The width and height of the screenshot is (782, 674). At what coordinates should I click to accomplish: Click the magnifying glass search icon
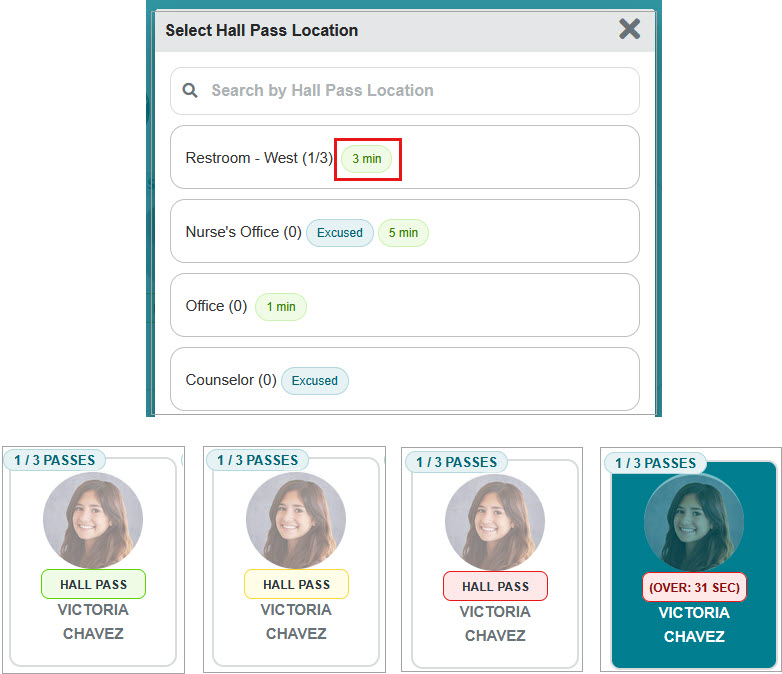[190, 91]
